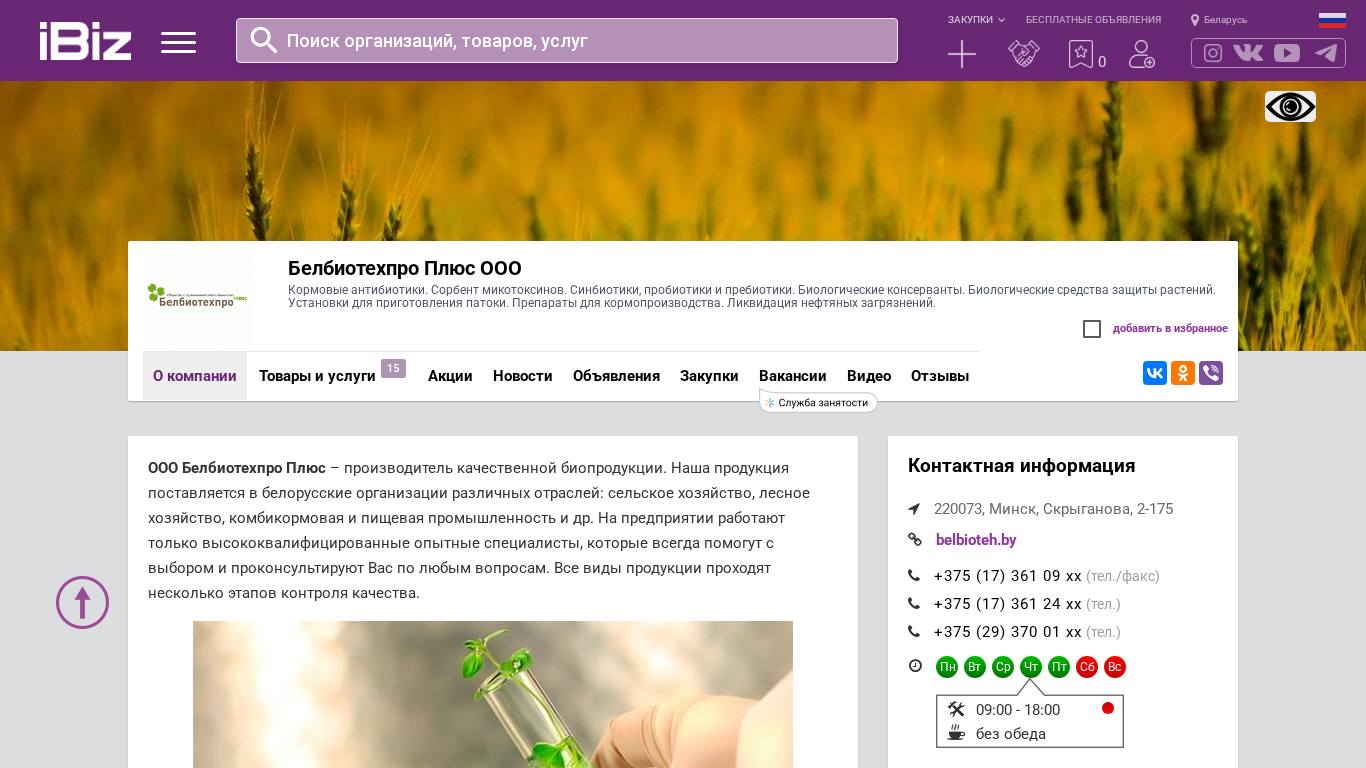Viewport: 1366px width, 768px height.
Task: Open the VK icon in header
Action: coord(1248,53)
